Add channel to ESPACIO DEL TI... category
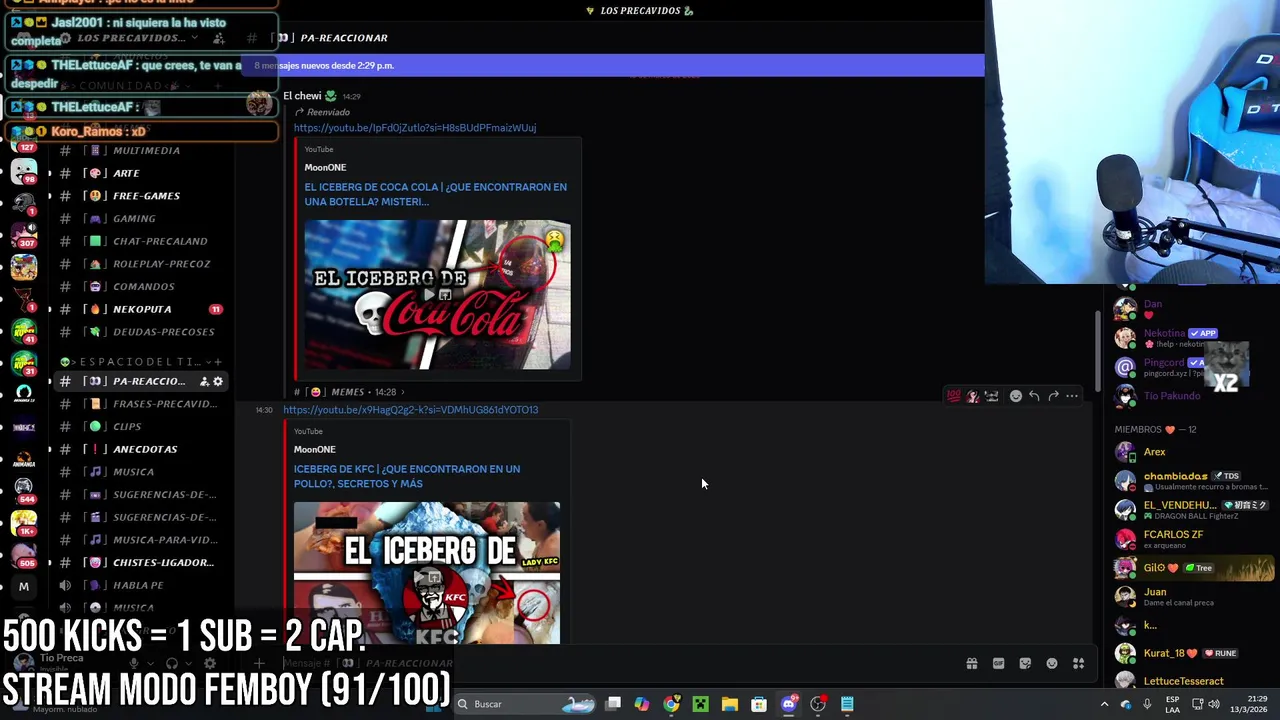 click(x=218, y=361)
